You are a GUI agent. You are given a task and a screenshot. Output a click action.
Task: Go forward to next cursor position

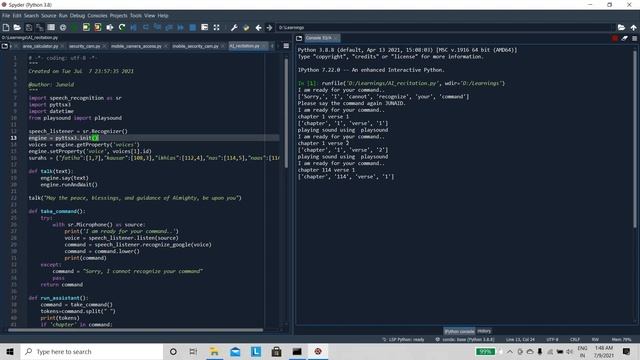tap(269, 27)
